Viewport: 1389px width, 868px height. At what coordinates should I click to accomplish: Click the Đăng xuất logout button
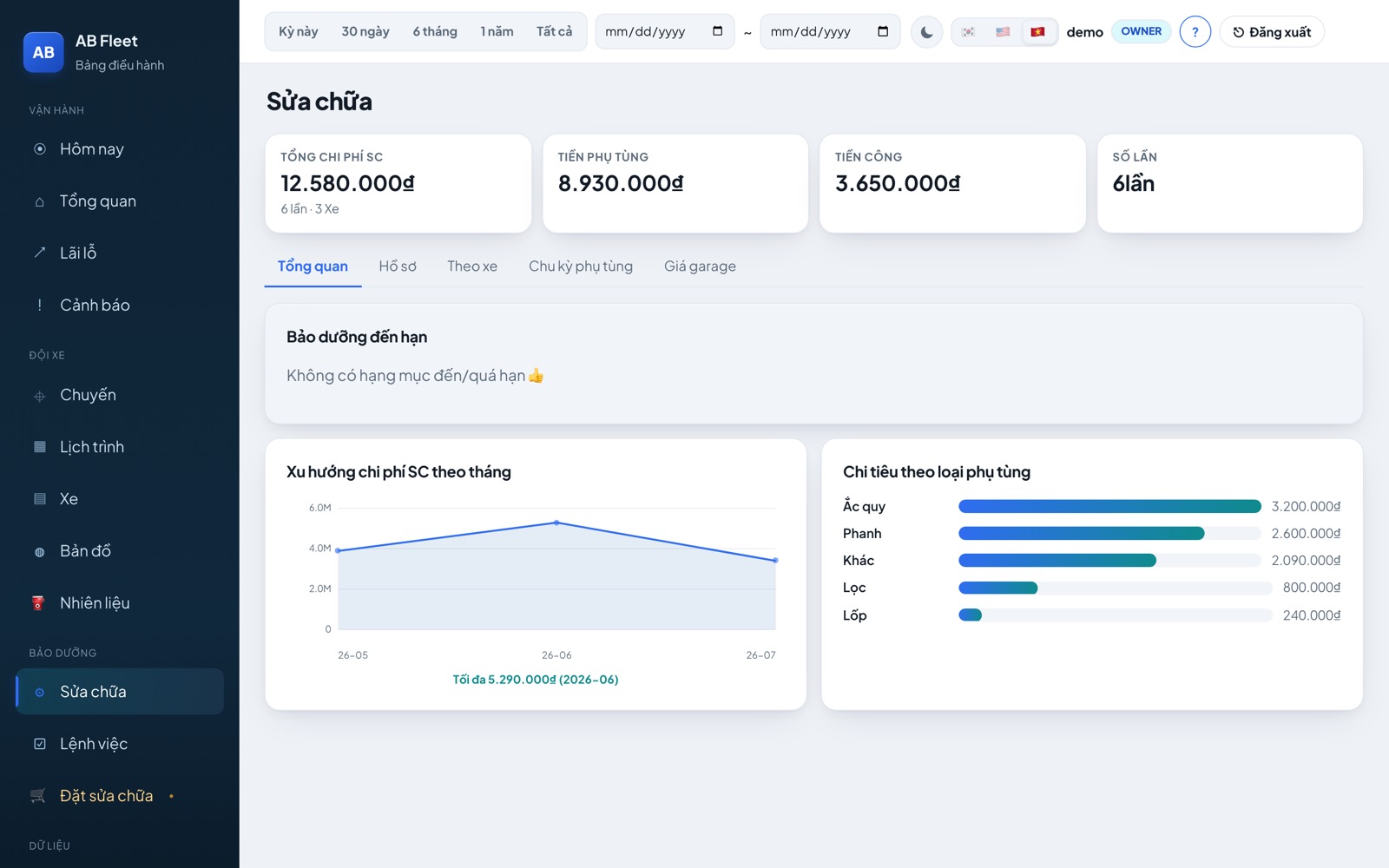pos(1272,32)
